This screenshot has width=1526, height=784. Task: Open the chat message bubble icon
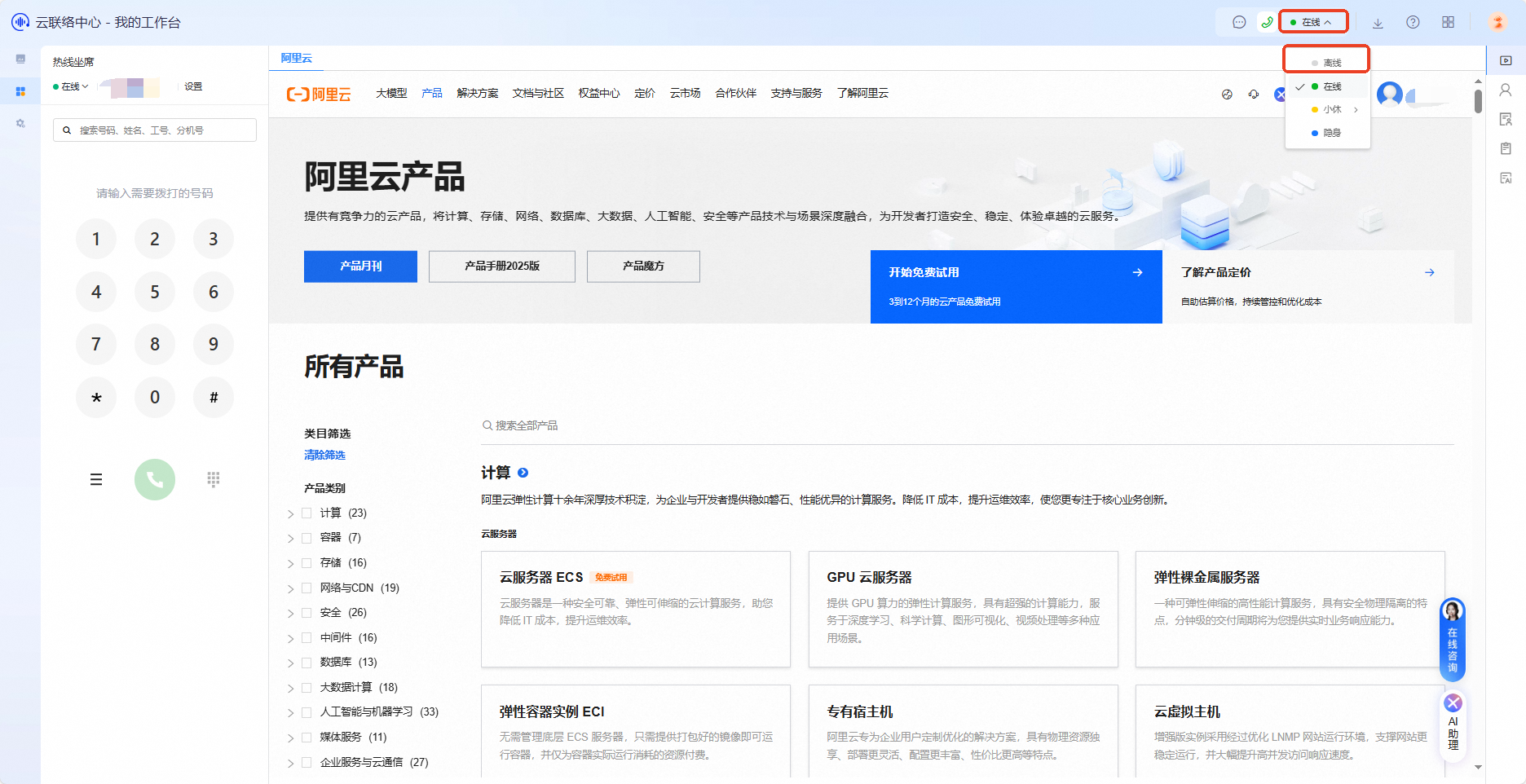click(1239, 22)
